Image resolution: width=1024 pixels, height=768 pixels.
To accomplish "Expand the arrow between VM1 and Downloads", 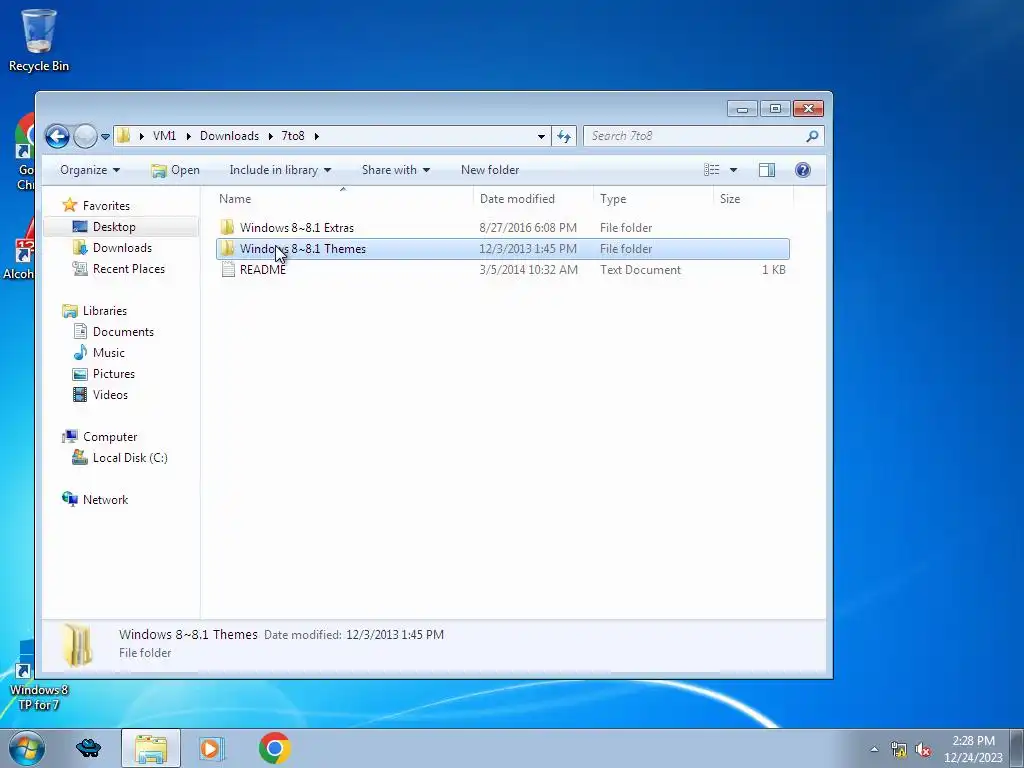I will [x=189, y=136].
